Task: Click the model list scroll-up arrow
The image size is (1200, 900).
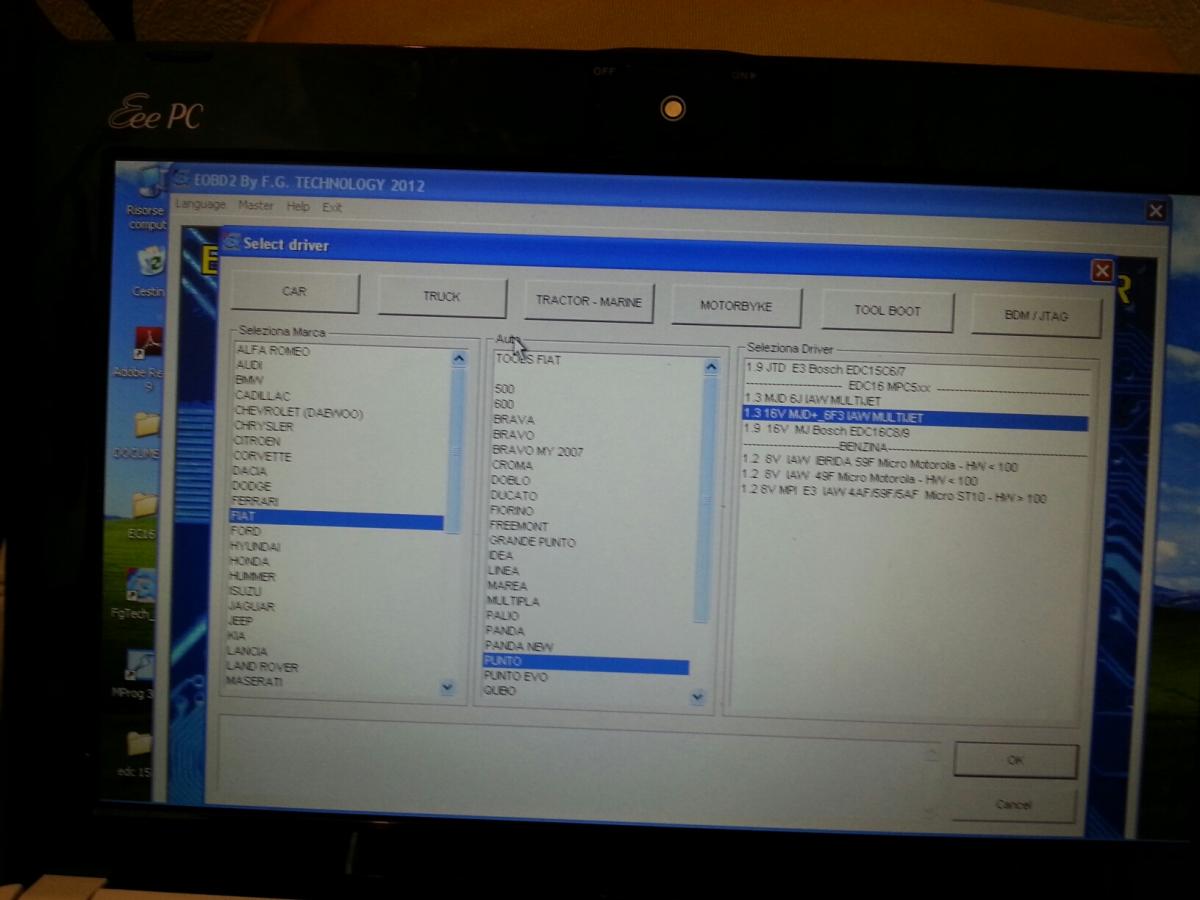Action: coord(711,367)
